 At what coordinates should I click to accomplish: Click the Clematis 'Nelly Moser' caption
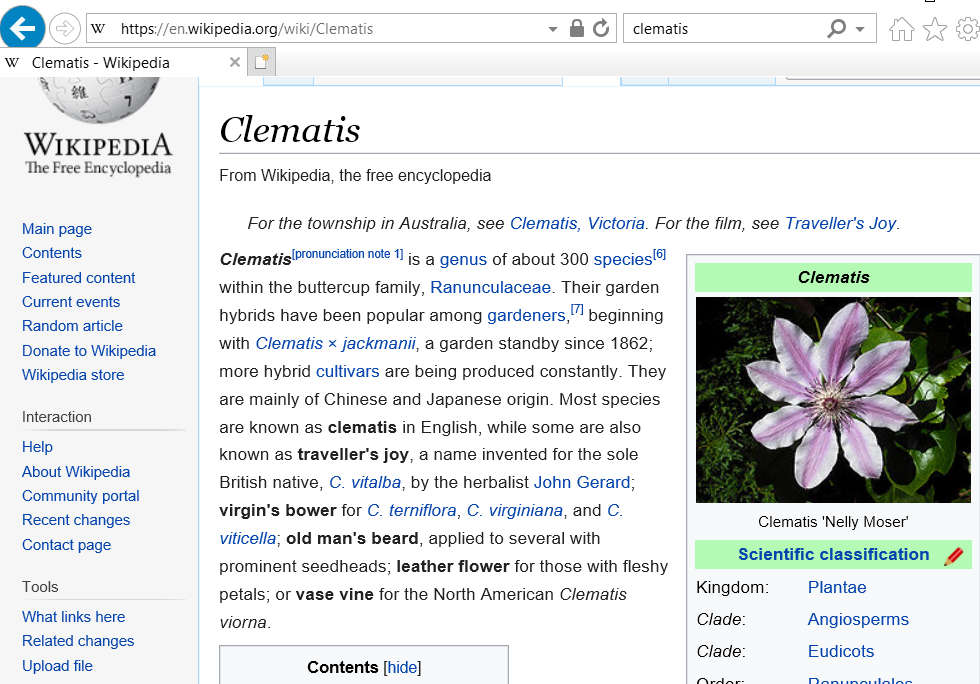point(833,522)
